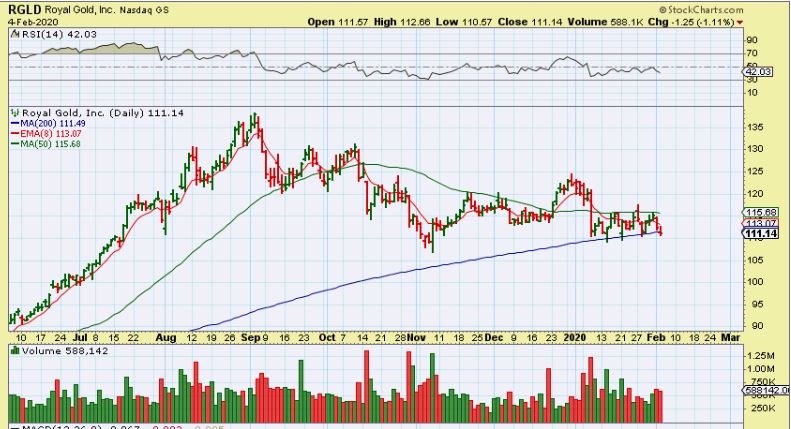Click the red down arrow beside Chg

[740, 23]
